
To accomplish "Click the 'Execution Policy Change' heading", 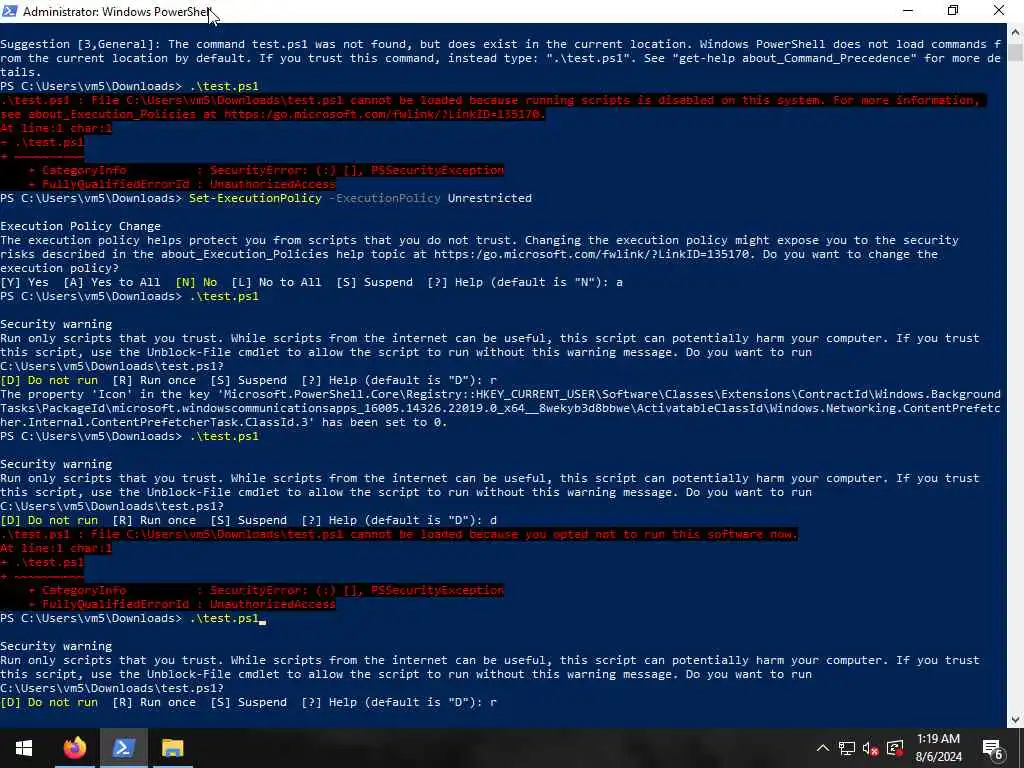I will (80, 226).
